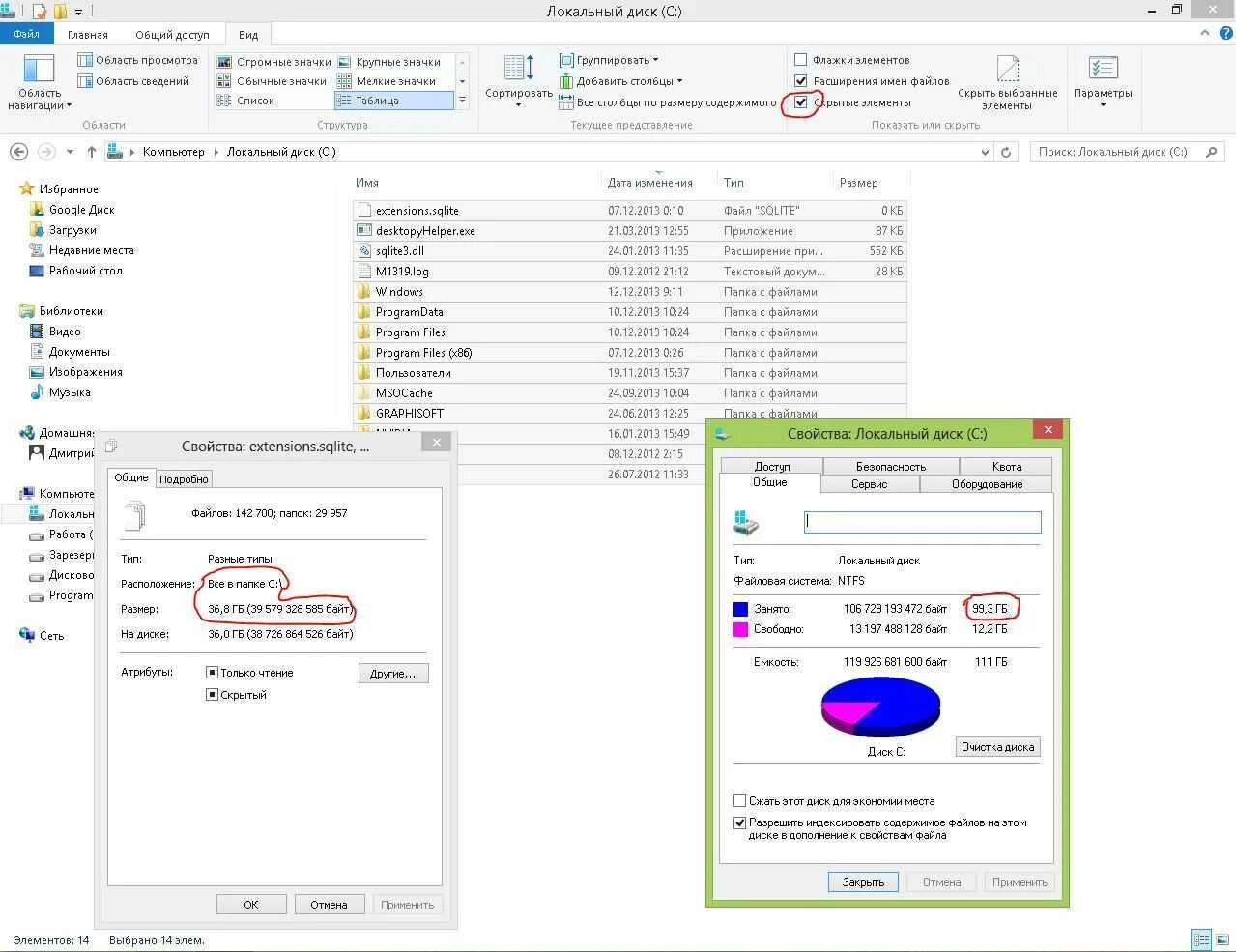Size all columns to fit content
The width and height of the screenshot is (1236, 952).
point(668,102)
